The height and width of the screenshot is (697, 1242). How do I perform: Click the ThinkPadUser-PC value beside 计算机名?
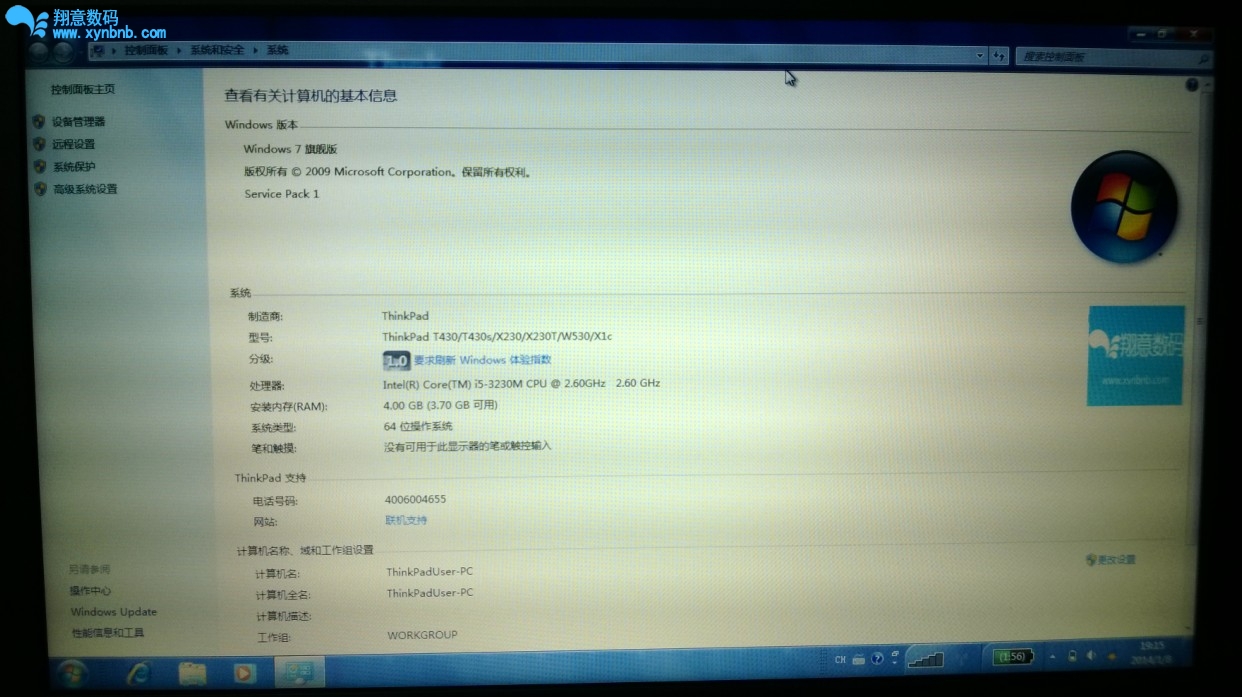click(x=430, y=572)
